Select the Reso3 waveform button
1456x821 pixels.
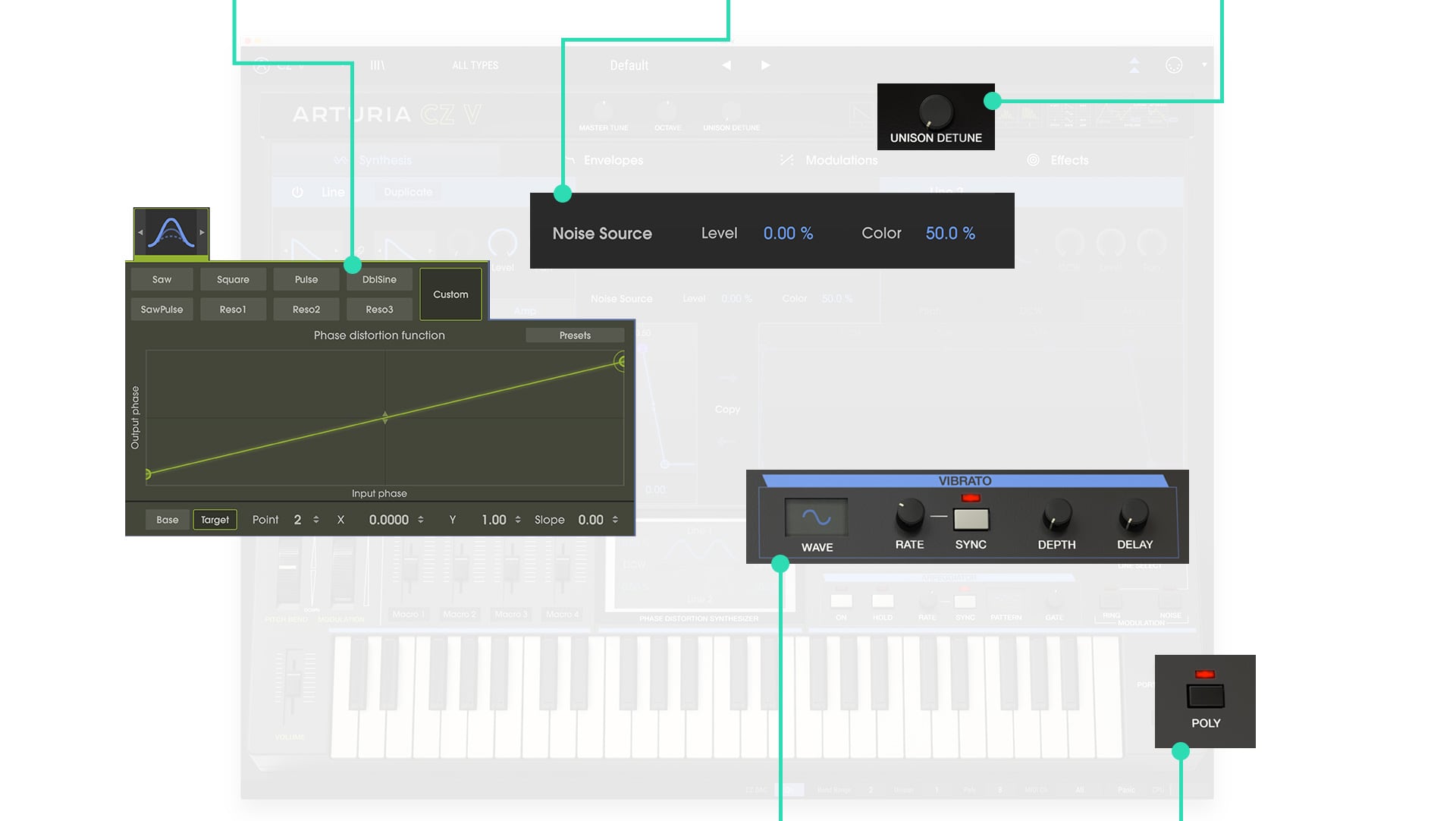point(379,310)
